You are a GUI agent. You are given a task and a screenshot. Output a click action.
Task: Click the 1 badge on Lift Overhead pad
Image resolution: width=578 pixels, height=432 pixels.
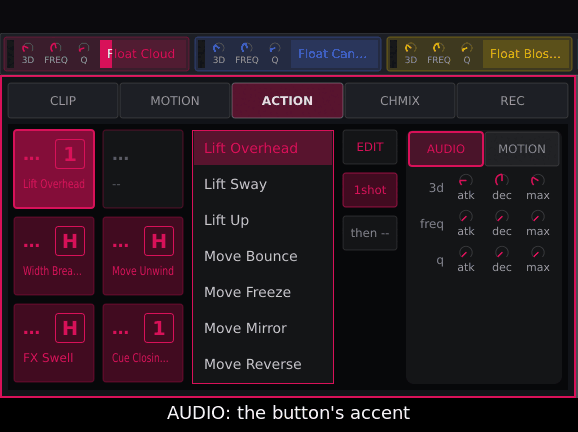70,154
